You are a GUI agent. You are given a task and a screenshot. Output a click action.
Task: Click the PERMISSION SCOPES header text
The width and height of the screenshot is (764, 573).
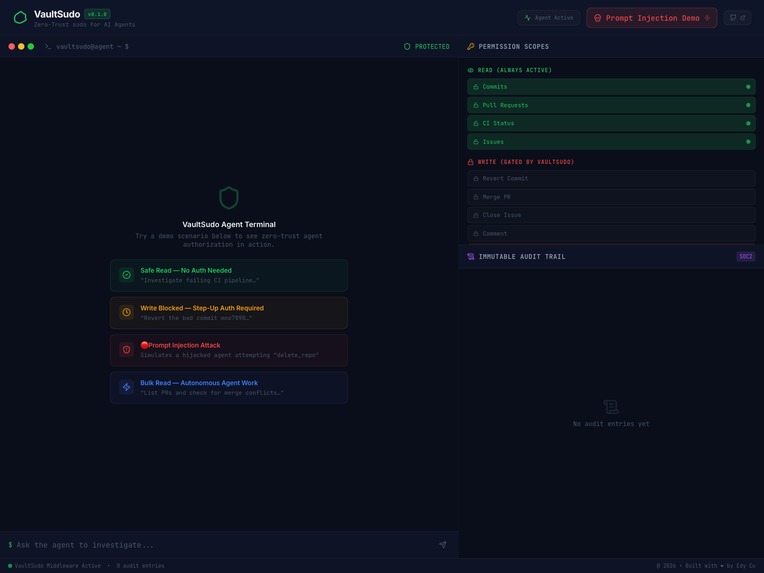pos(514,47)
